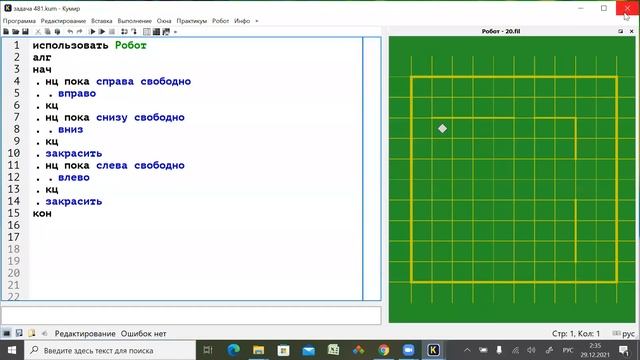640x360 pixels.
Task: Close the Robot field panel
Action: pyautogui.click(x=631, y=31)
